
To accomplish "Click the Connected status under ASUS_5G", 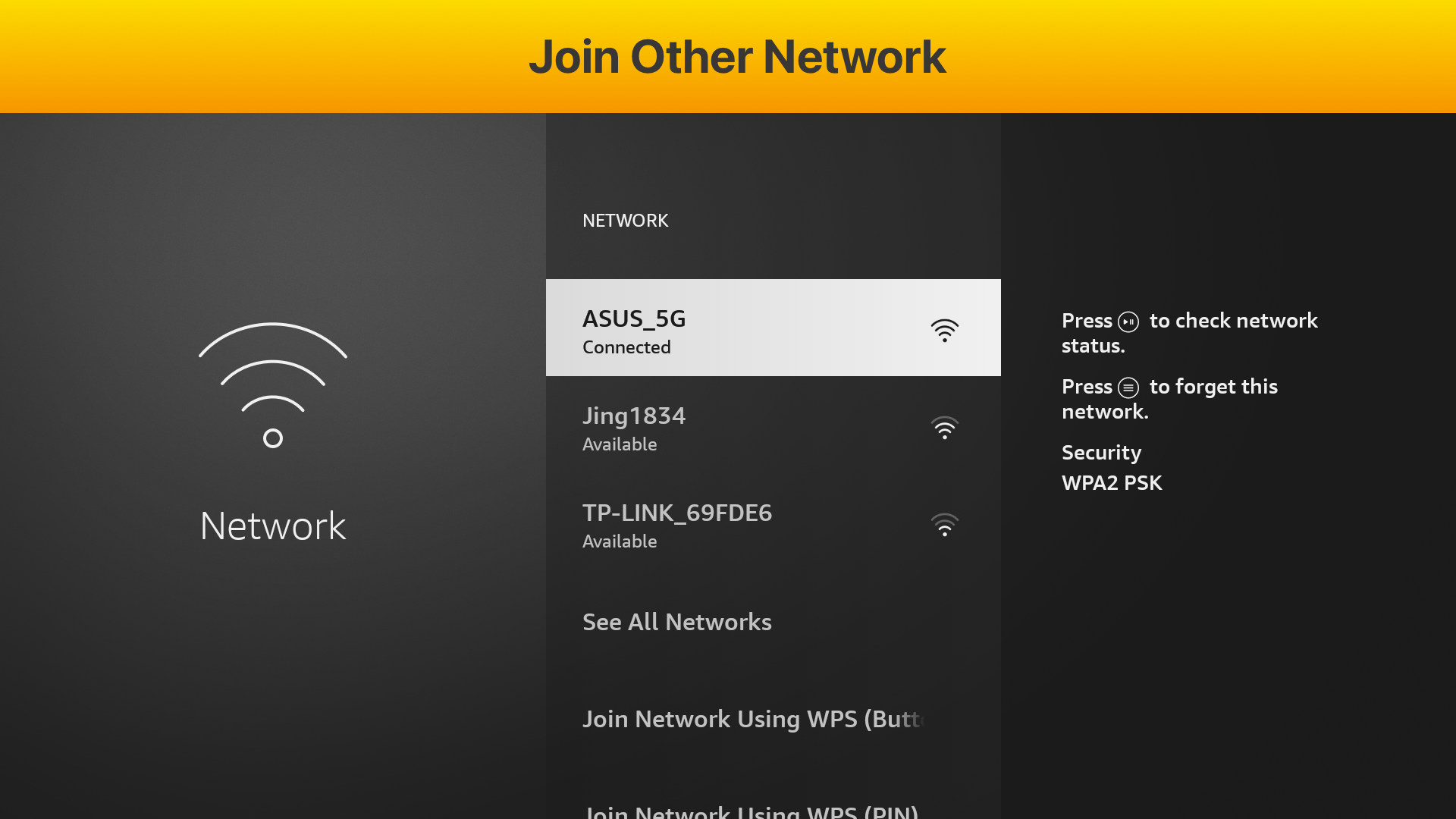I will click(x=626, y=347).
